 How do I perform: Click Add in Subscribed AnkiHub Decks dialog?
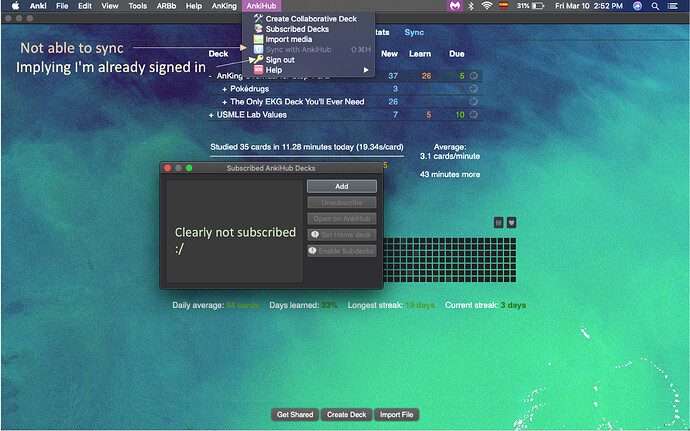(x=342, y=186)
